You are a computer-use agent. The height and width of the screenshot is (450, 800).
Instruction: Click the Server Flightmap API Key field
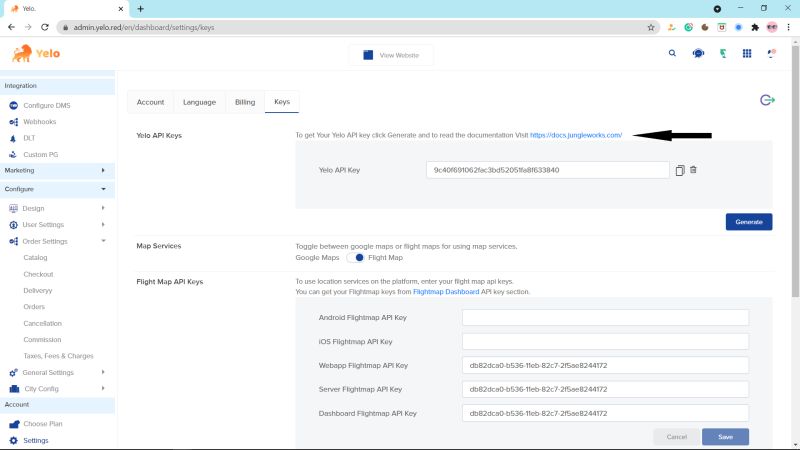606,389
